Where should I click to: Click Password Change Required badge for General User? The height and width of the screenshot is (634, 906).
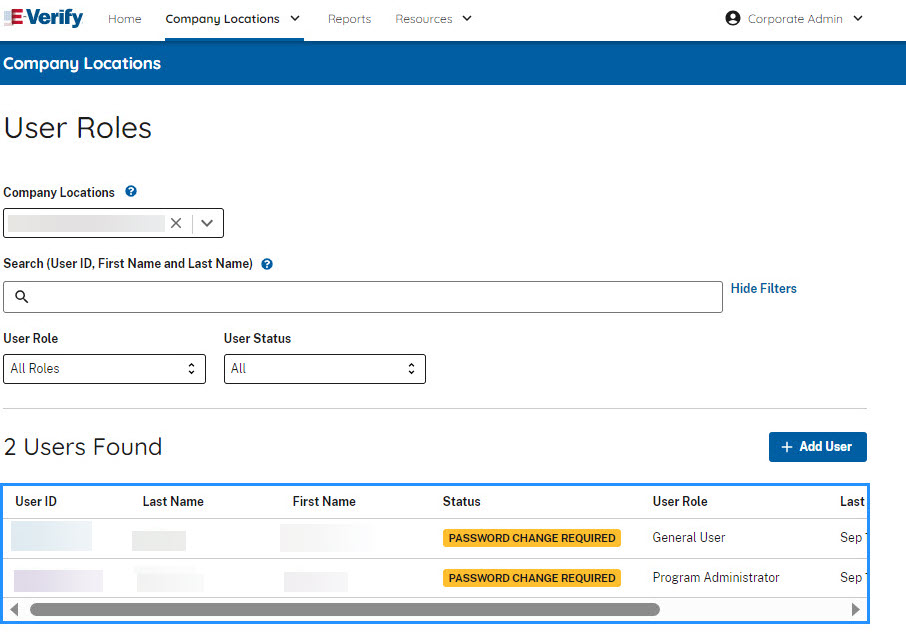[x=532, y=538]
